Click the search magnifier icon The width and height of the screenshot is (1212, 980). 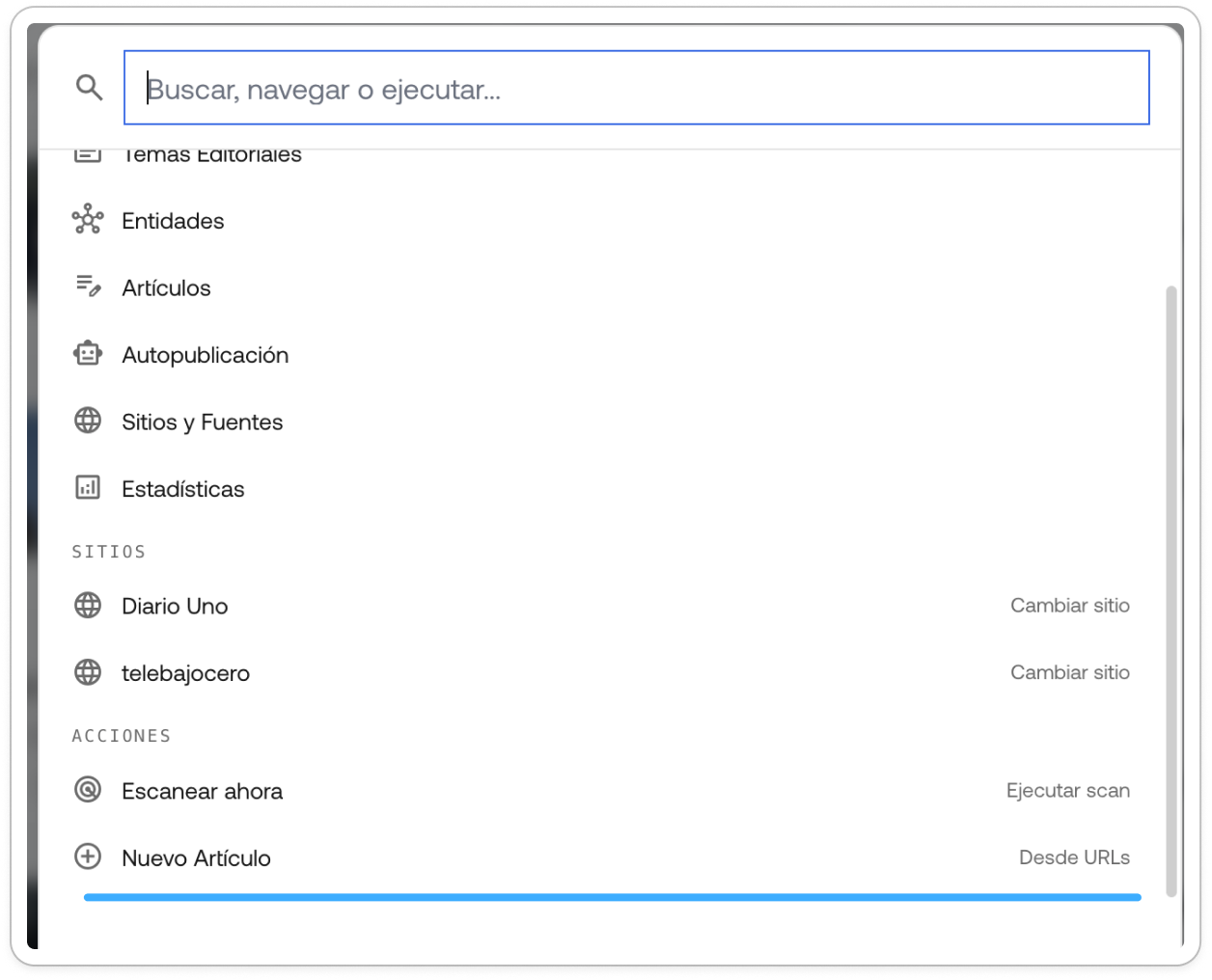(x=89, y=88)
